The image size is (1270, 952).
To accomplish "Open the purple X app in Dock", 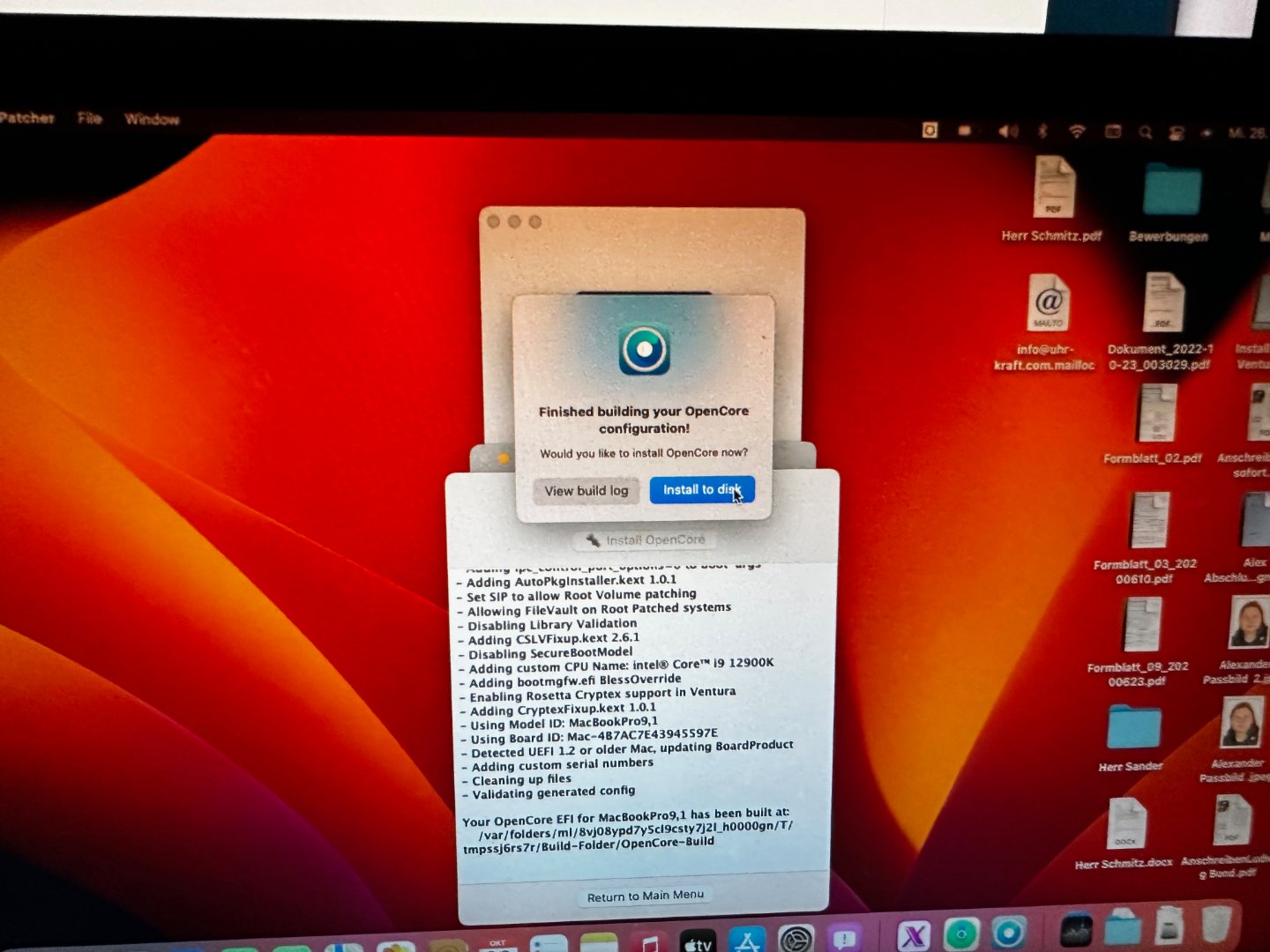I will coord(914,935).
